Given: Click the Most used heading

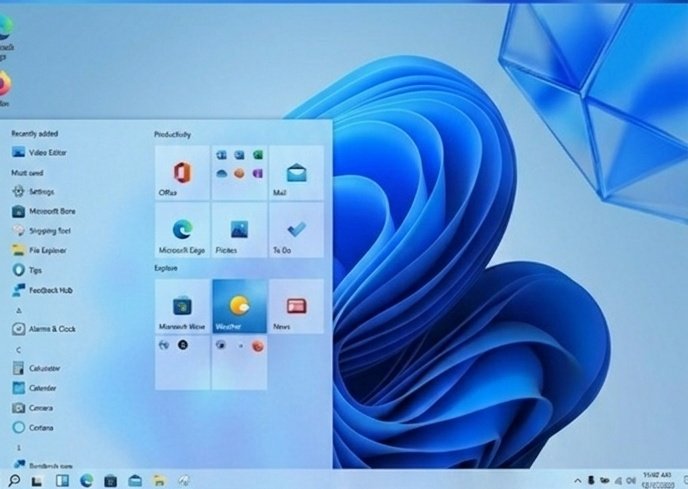Looking at the screenshot, I should coord(27,173).
